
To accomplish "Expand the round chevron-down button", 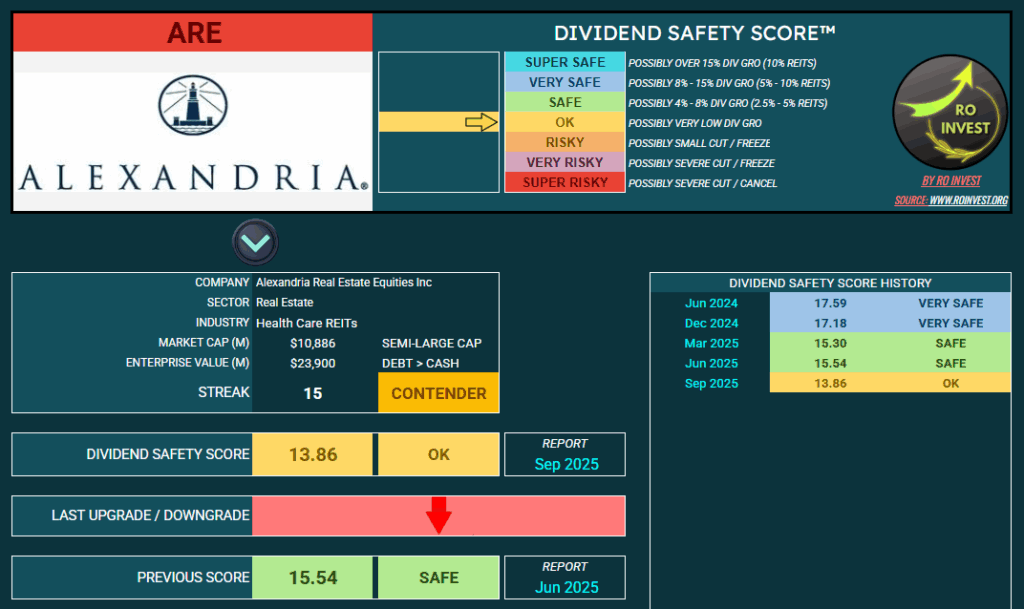I will coord(255,242).
